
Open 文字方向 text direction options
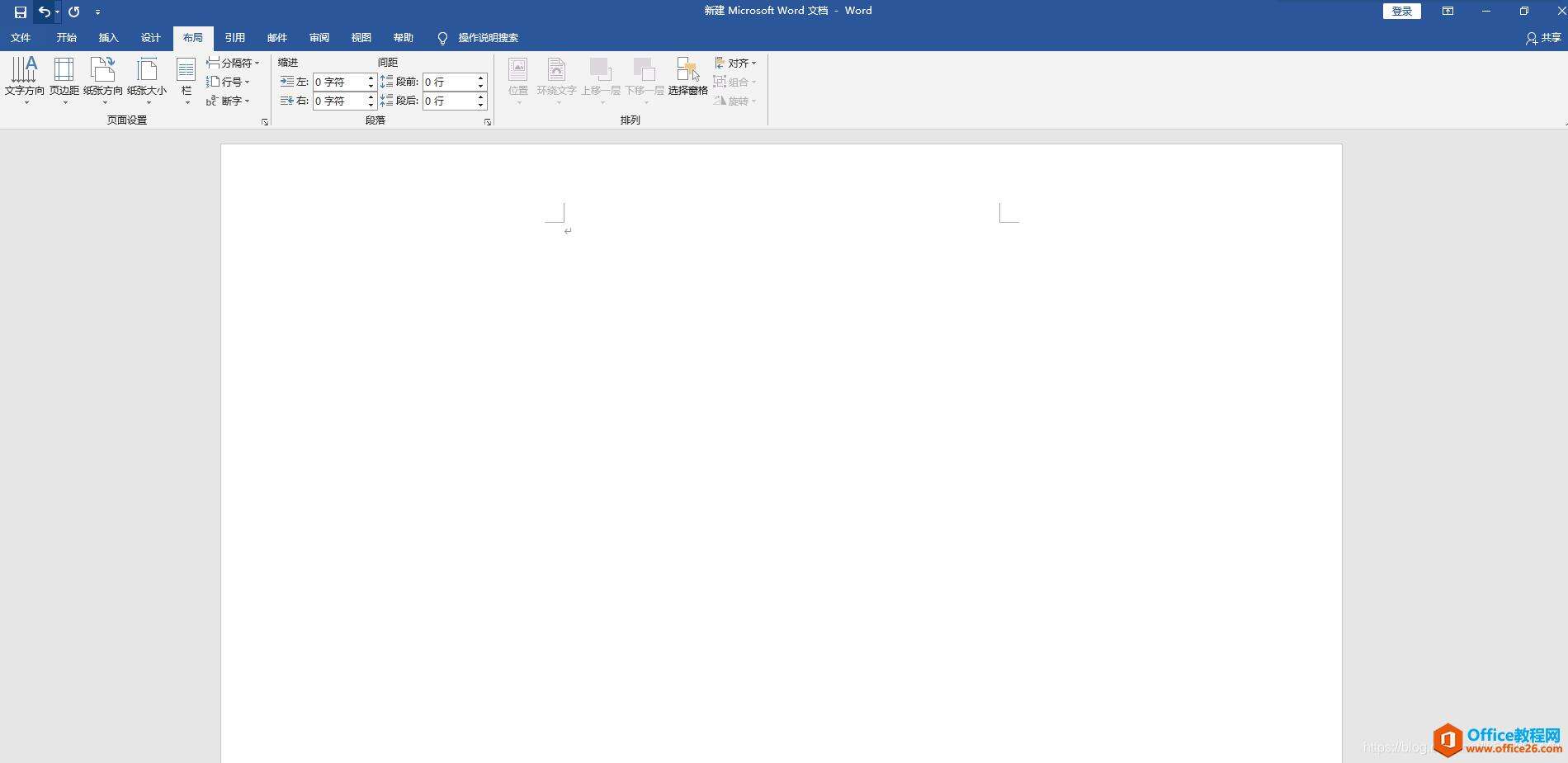pos(25,81)
